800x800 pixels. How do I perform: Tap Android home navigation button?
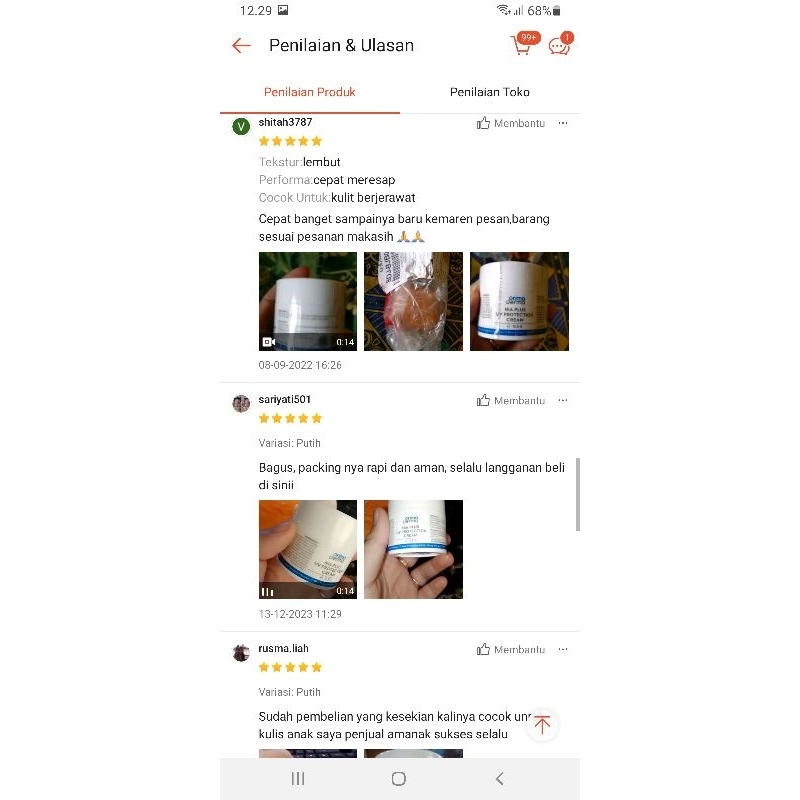pos(398,779)
